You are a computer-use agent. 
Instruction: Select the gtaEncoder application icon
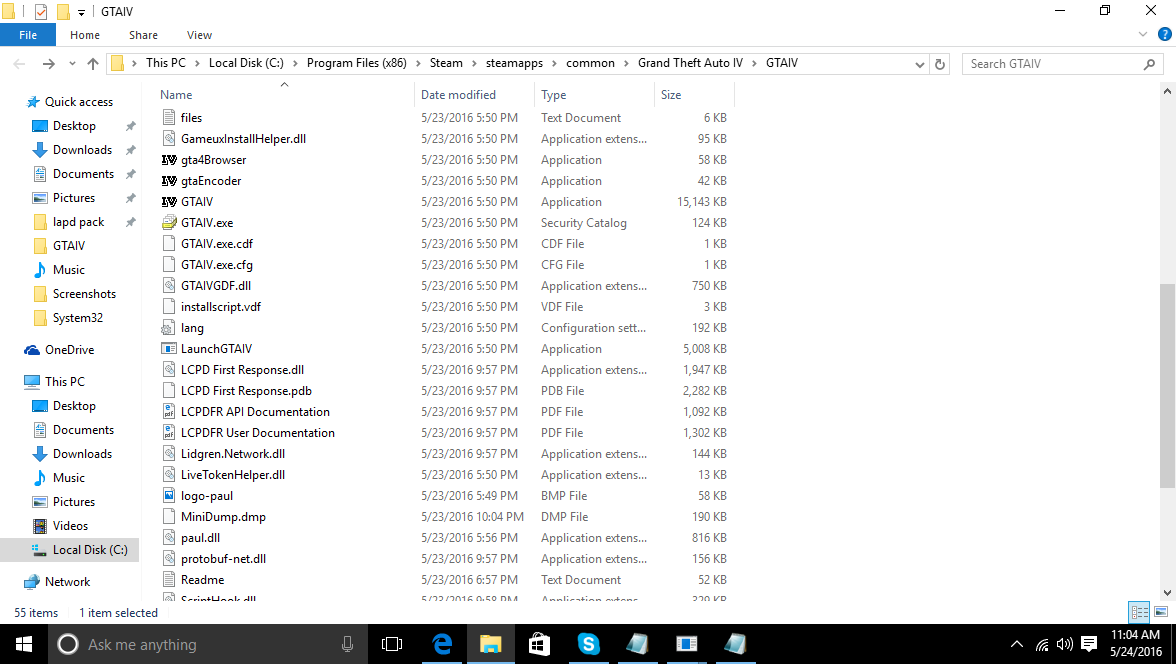pyautogui.click(x=170, y=181)
